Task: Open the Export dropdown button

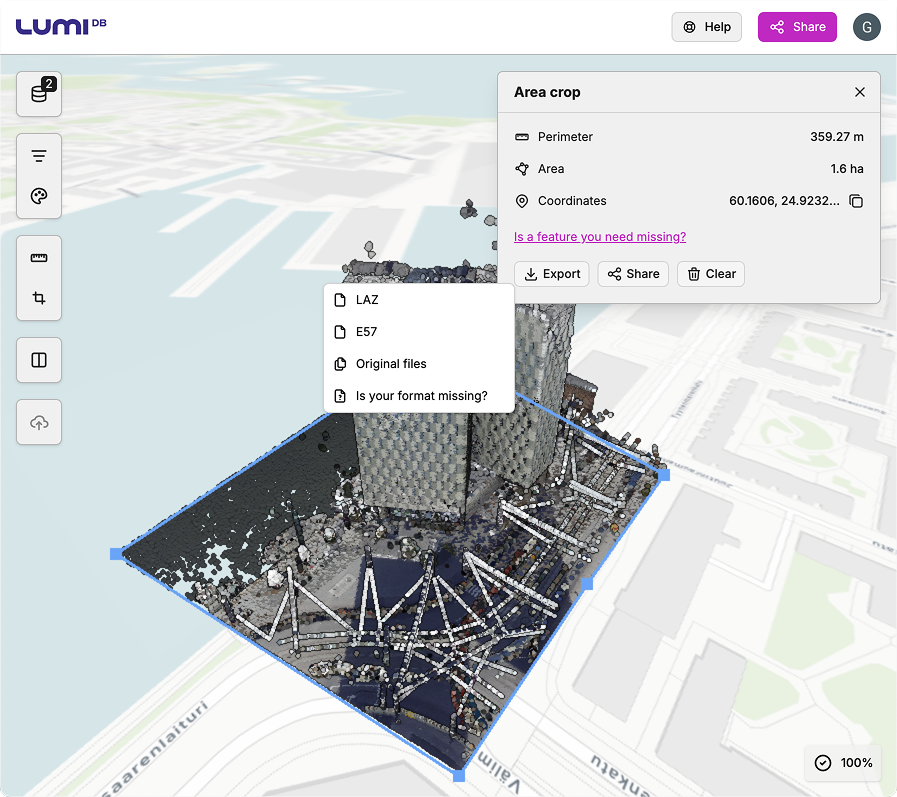Action: [552, 274]
